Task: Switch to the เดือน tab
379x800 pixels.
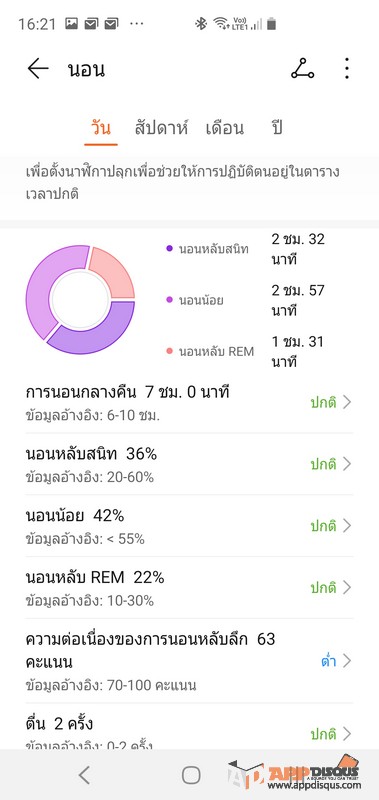Action: 224,128
